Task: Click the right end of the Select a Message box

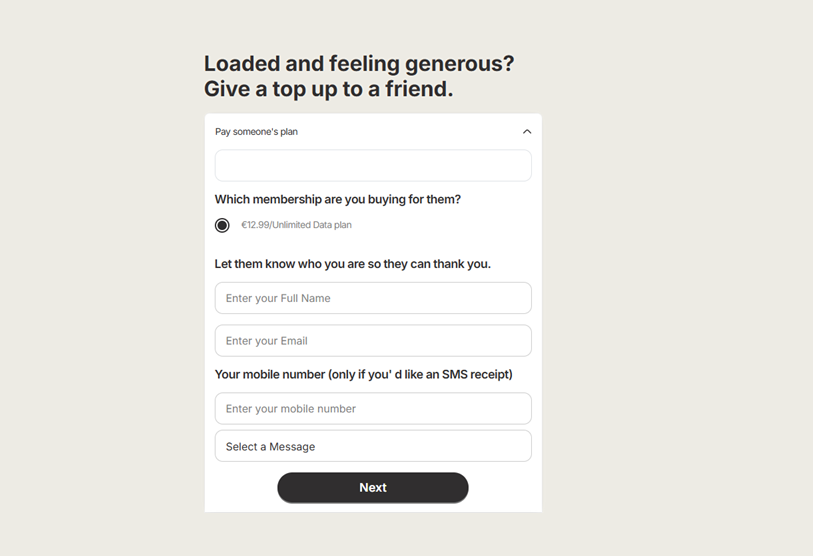Action: (x=515, y=447)
